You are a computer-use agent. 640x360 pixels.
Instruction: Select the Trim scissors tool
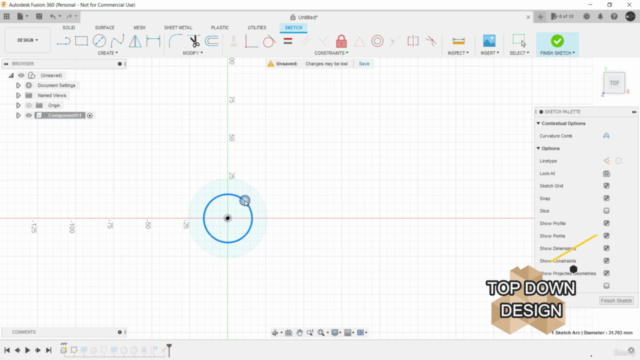pos(194,41)
